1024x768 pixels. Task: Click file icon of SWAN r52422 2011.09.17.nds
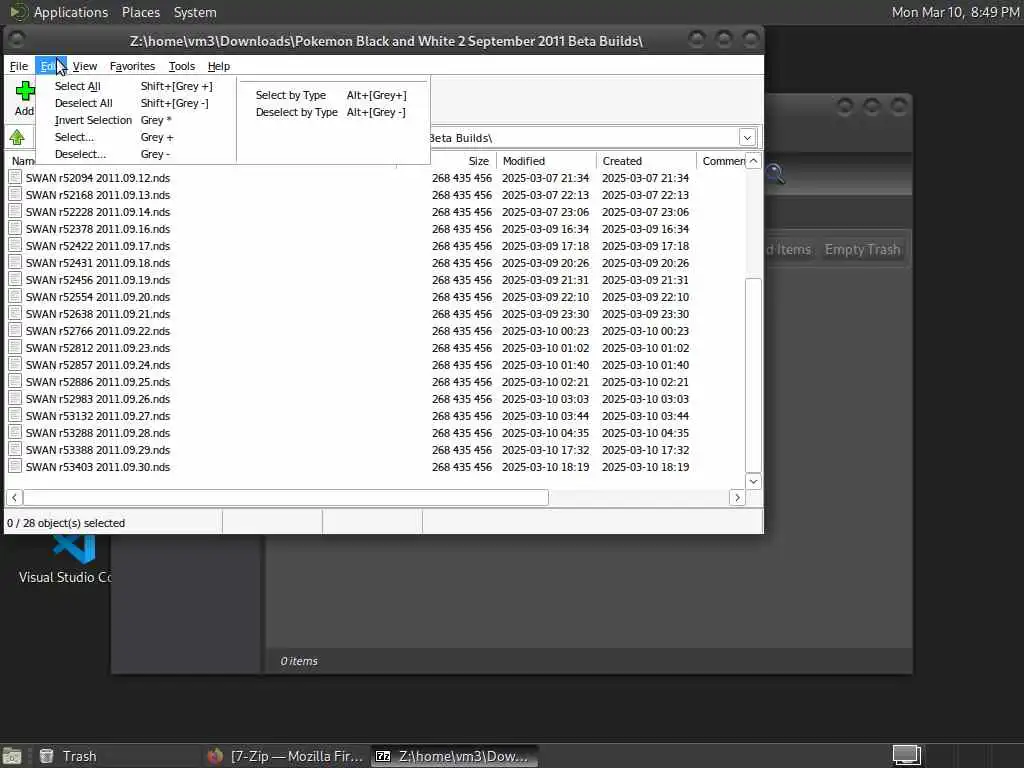[x=15, y=245]
